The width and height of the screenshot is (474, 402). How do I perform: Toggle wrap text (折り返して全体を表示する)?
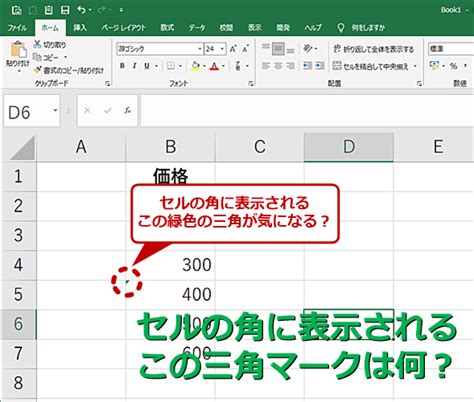click(373, 49)
